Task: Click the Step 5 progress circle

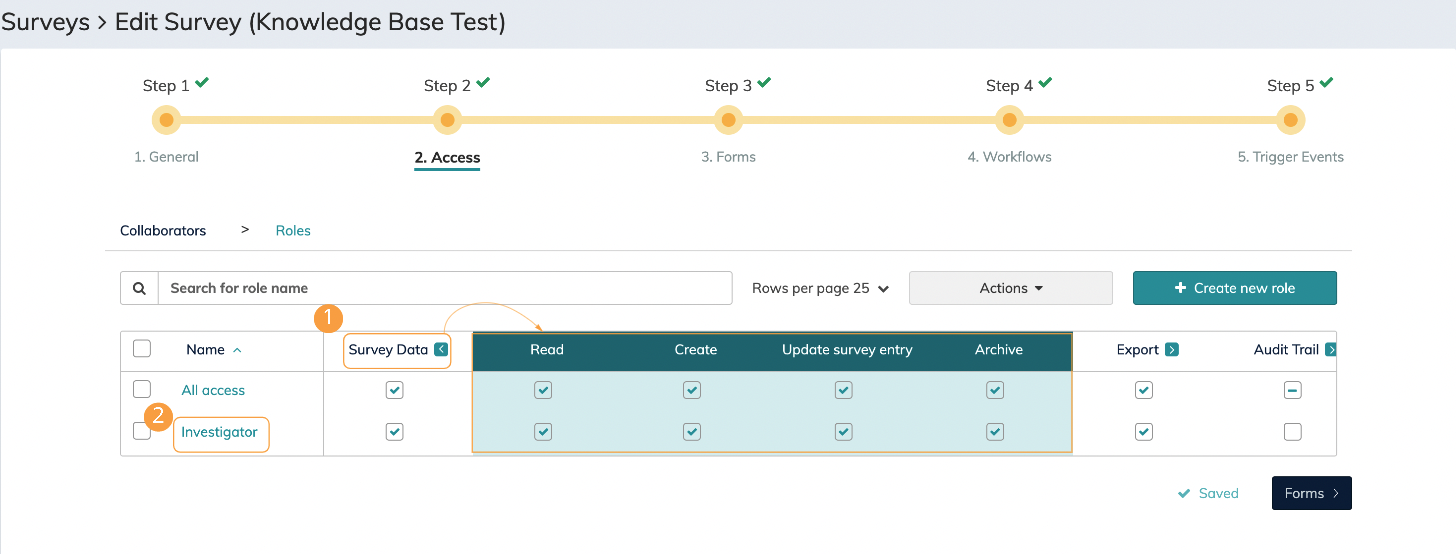Action: 1290,121
